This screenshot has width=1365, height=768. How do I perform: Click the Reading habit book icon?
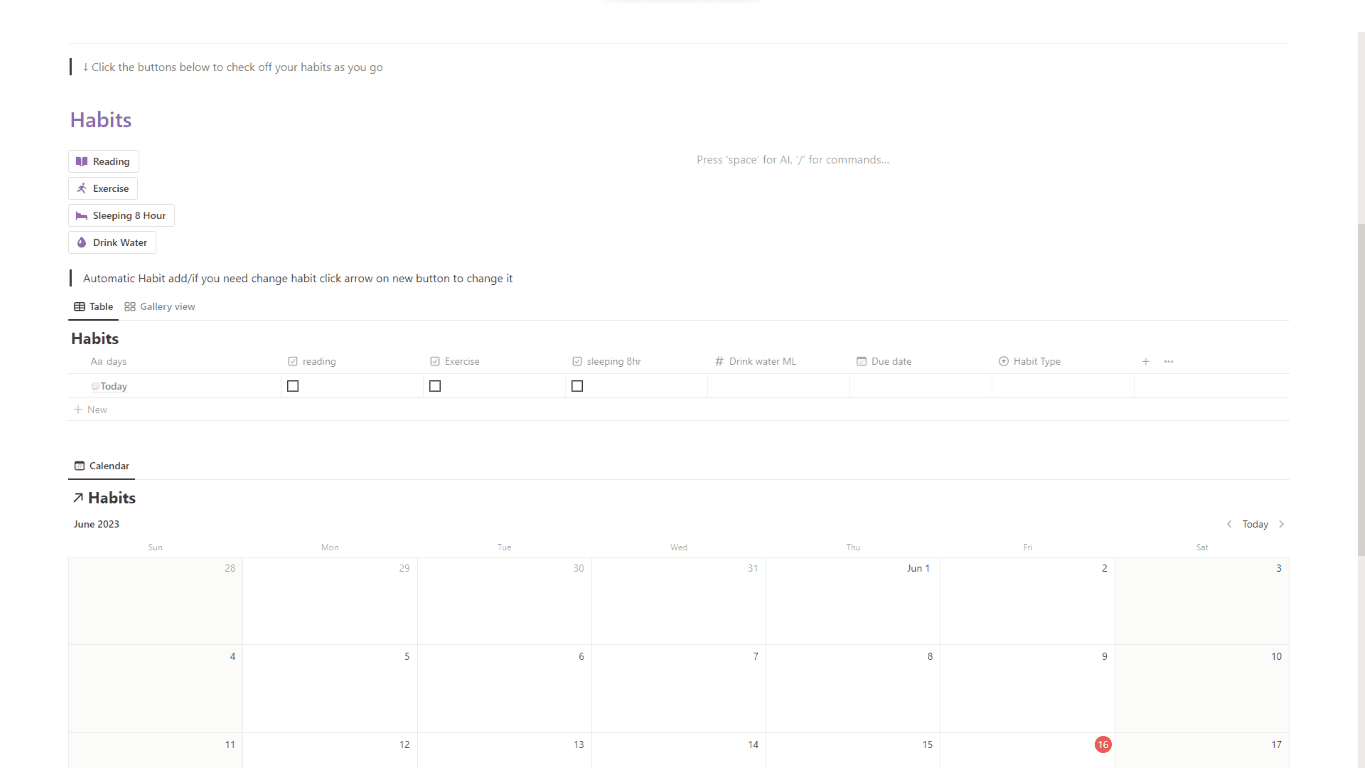(82, 161)
